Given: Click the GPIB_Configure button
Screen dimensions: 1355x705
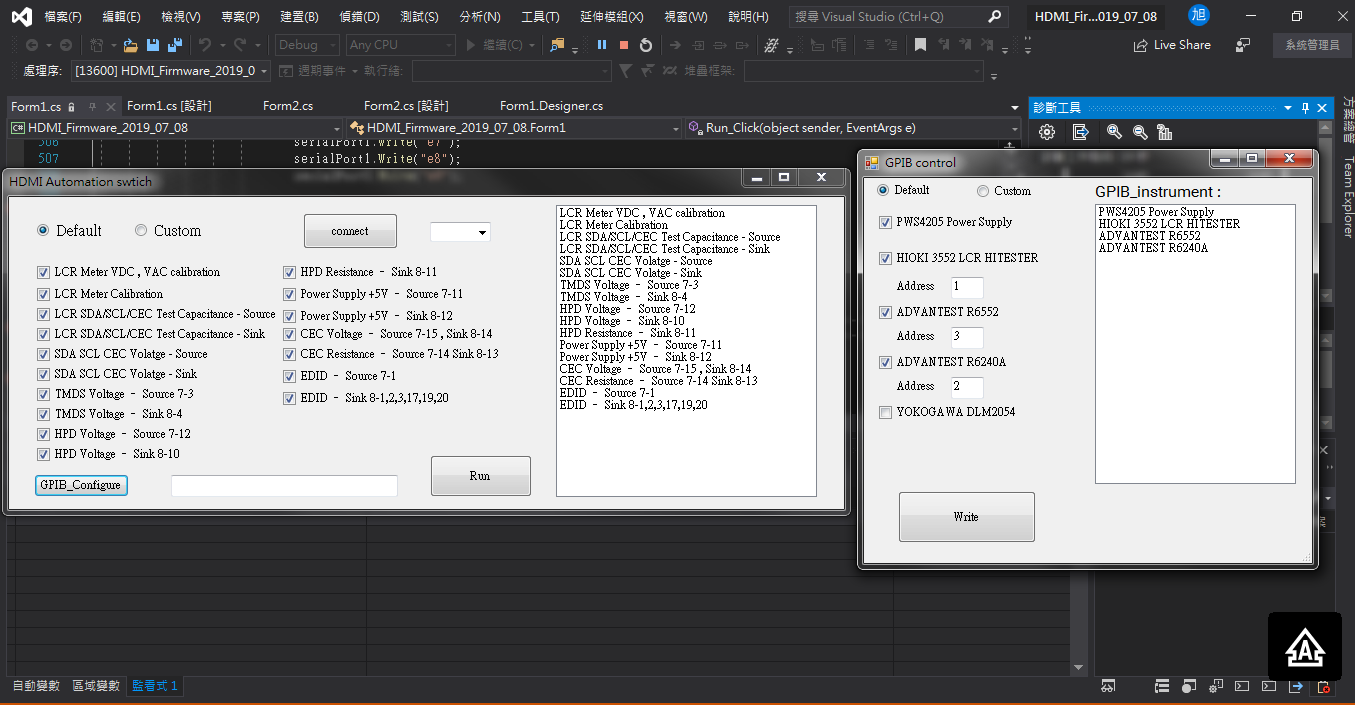Looking at the screenshot, I should pos(81,485).
